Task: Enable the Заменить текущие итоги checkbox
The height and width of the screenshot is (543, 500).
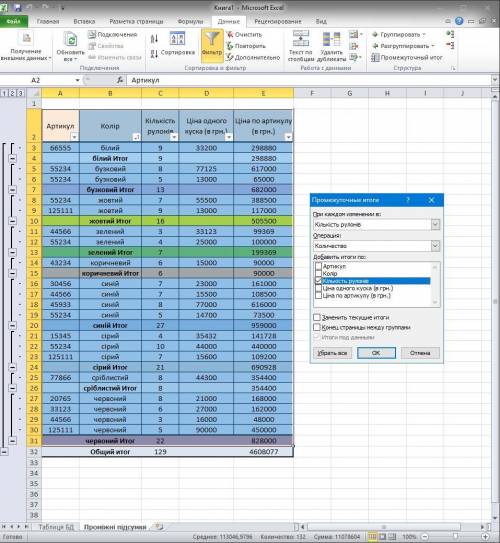Action: (x=316, y=317)
